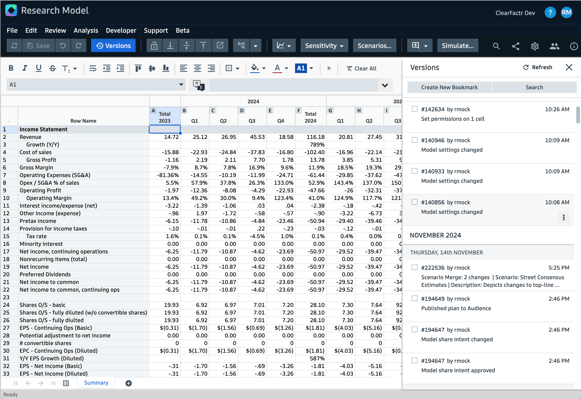The image size is (581, 399).
Task: Click the sheet list icon near Summary tab
Action: tap(66, 383)
